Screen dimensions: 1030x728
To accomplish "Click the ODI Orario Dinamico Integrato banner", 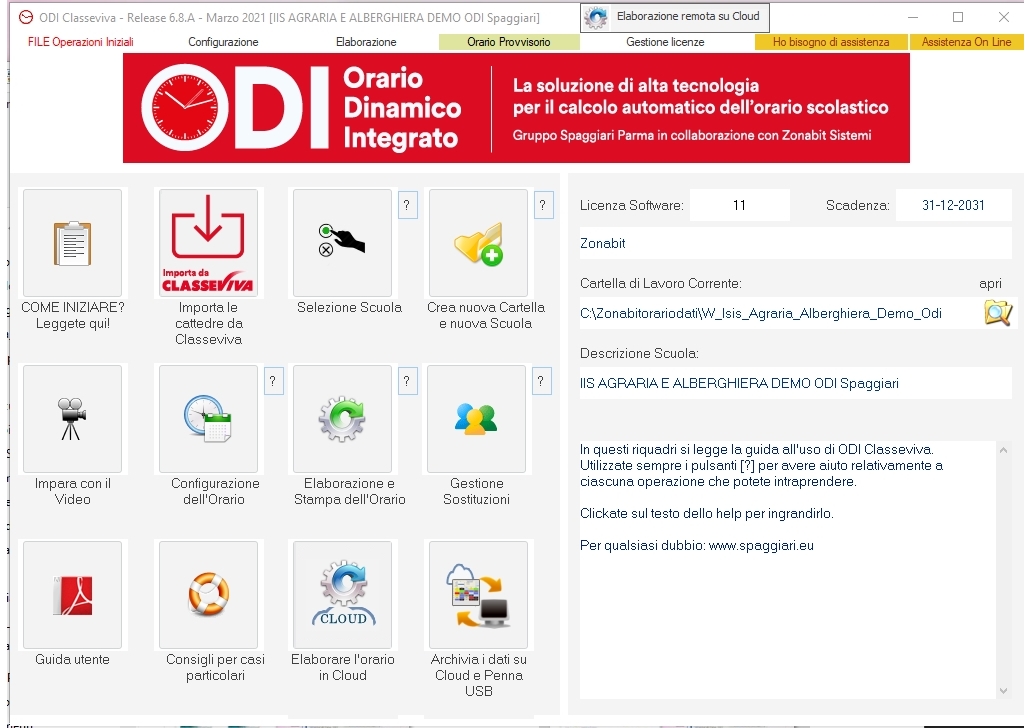I will (x=516, y=108).
